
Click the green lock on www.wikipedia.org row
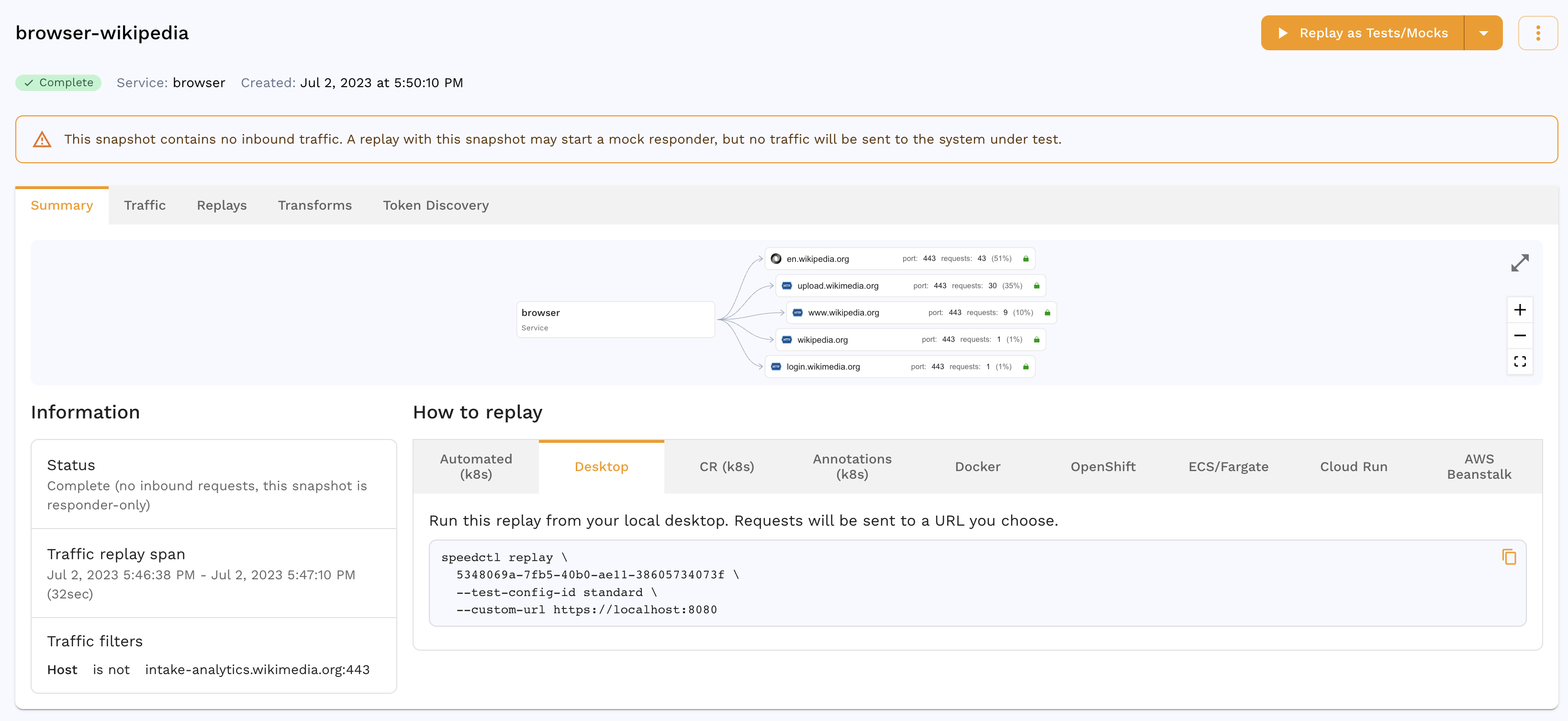(1048, 313)
